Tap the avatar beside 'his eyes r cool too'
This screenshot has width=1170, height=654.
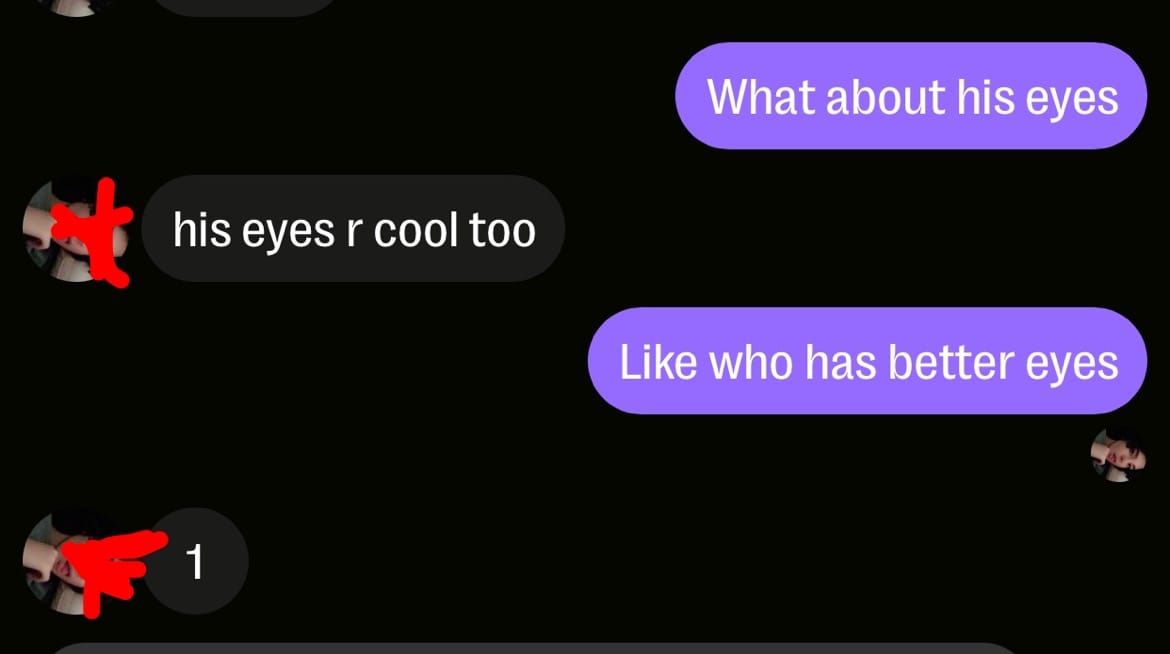click(75, 229)
